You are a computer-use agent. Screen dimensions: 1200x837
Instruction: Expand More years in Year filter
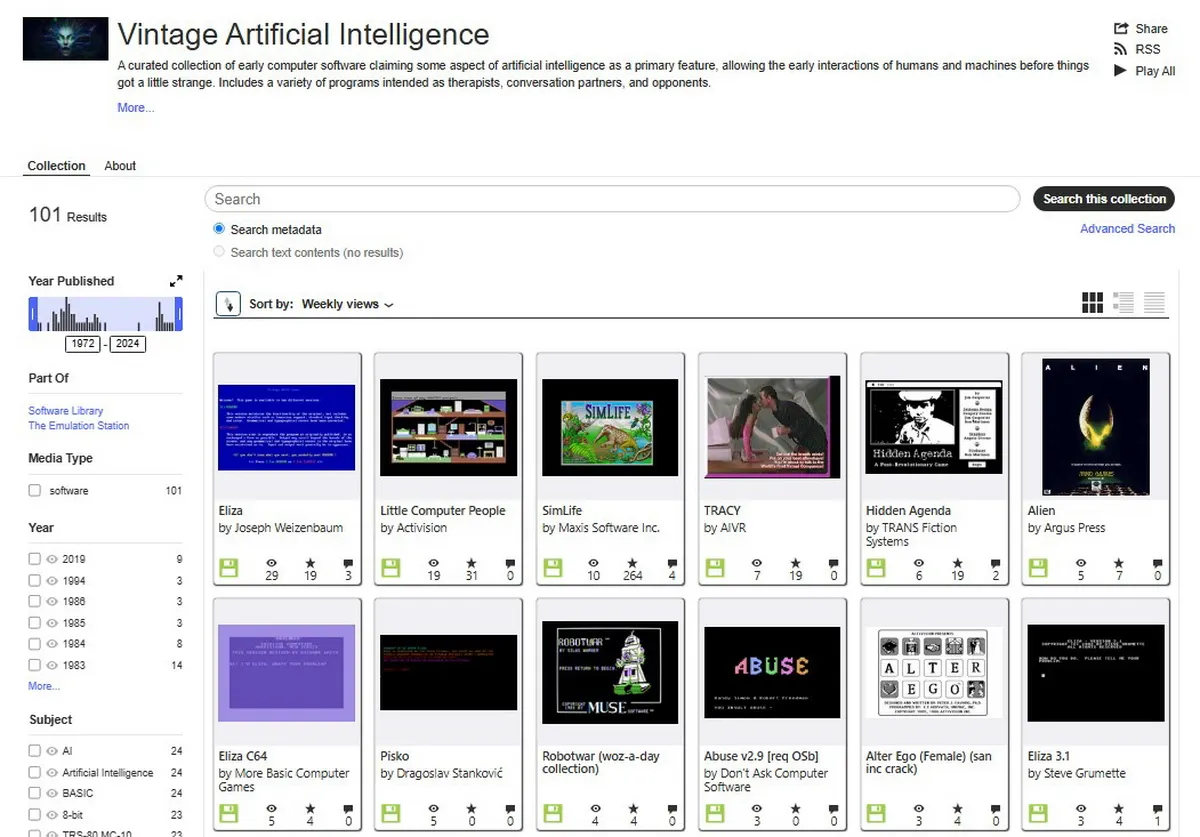(x=44, y=686)
